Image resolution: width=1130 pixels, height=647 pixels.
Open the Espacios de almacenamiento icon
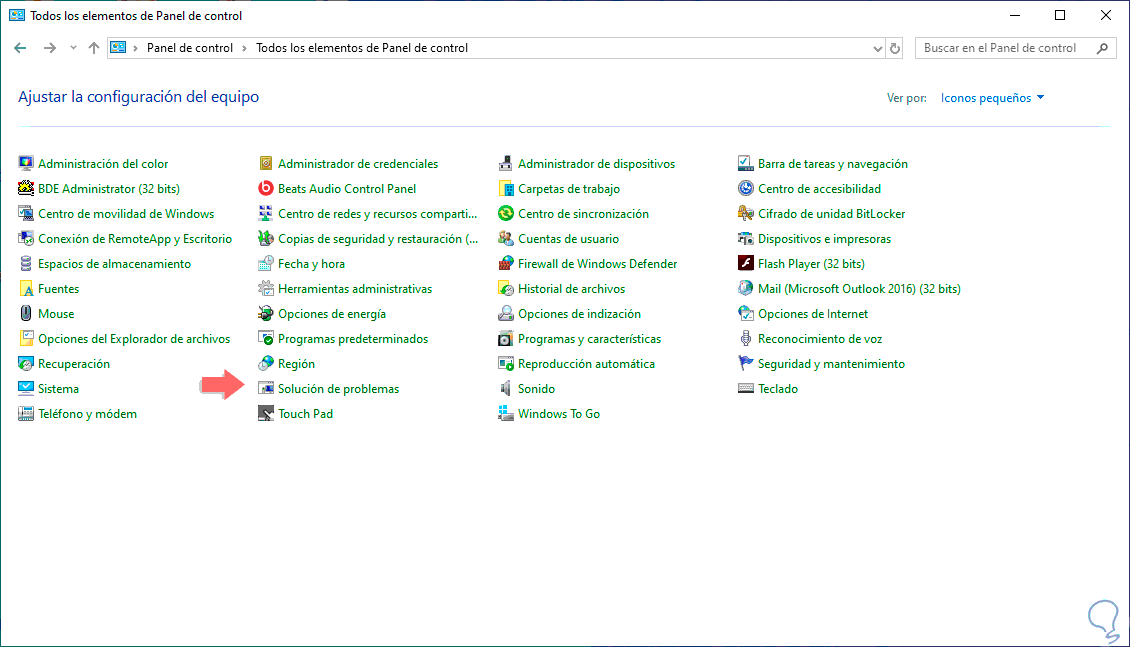point(26,264)
